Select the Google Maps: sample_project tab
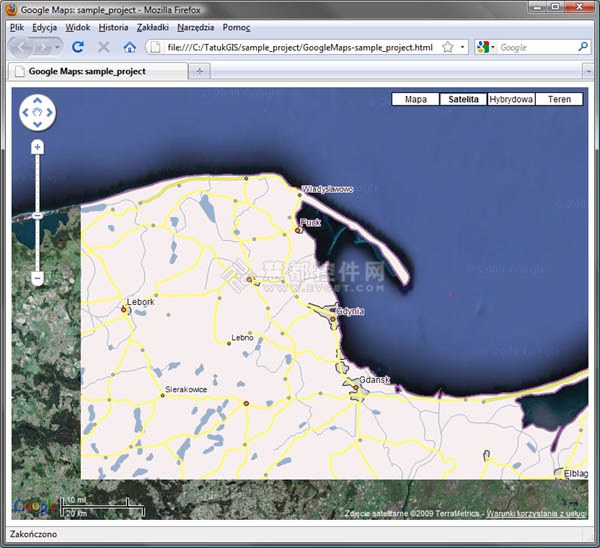Viewport: 600px width, 548px height. 98,72
